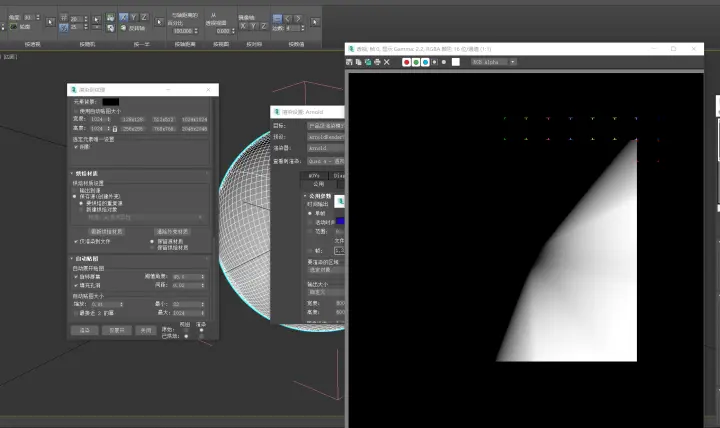
Task: Click Unwrap Only button in bake dialog
Action: pos(117,330)
